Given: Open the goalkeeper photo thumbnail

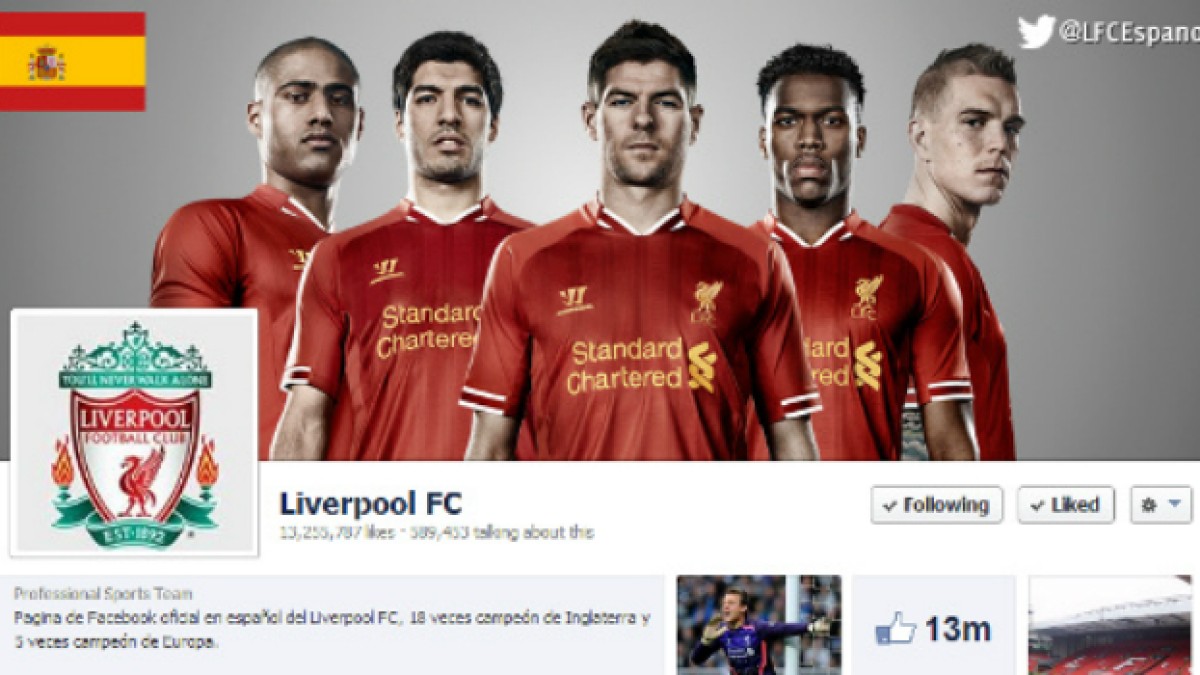Looking at the screenshot, I should click(x=759, y=625).
